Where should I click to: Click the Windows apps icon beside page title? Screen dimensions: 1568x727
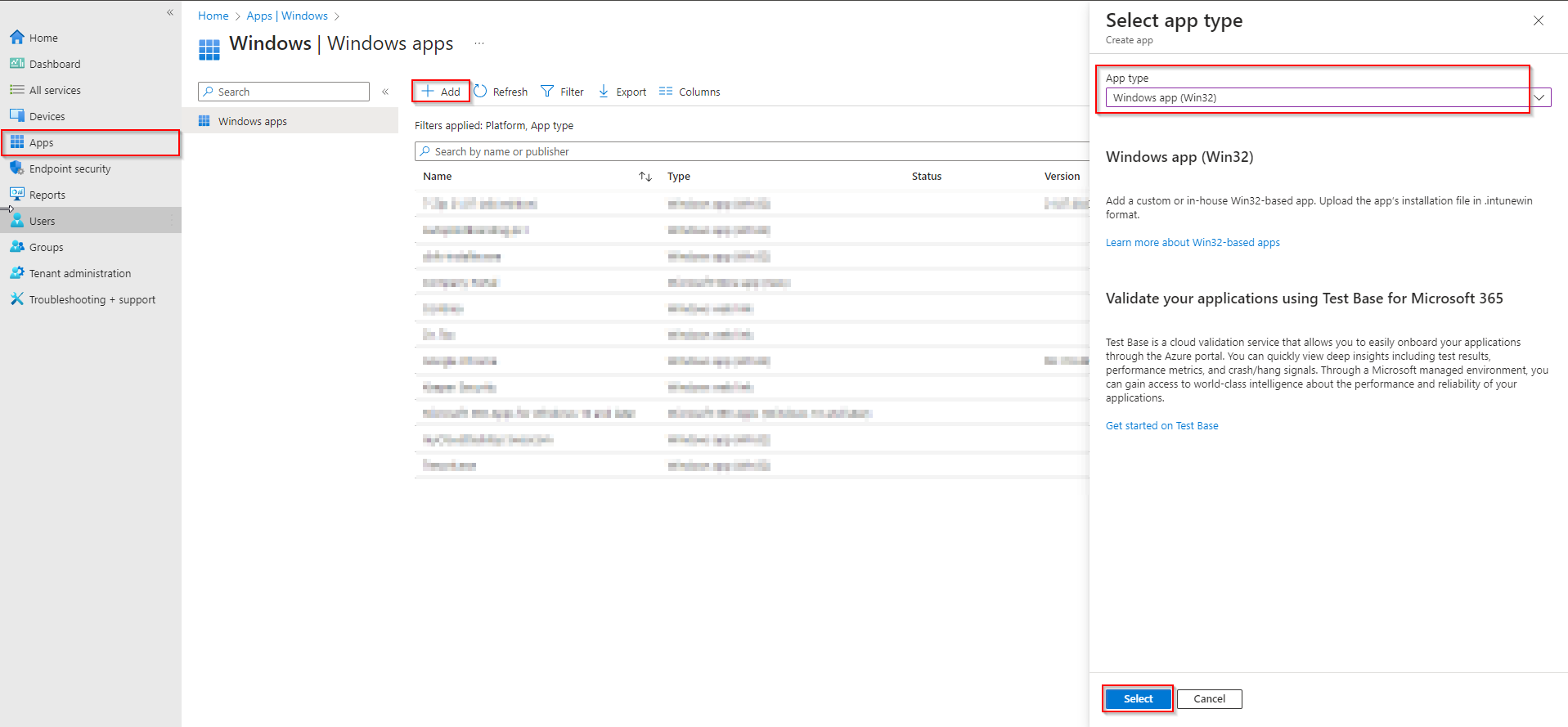209,50
